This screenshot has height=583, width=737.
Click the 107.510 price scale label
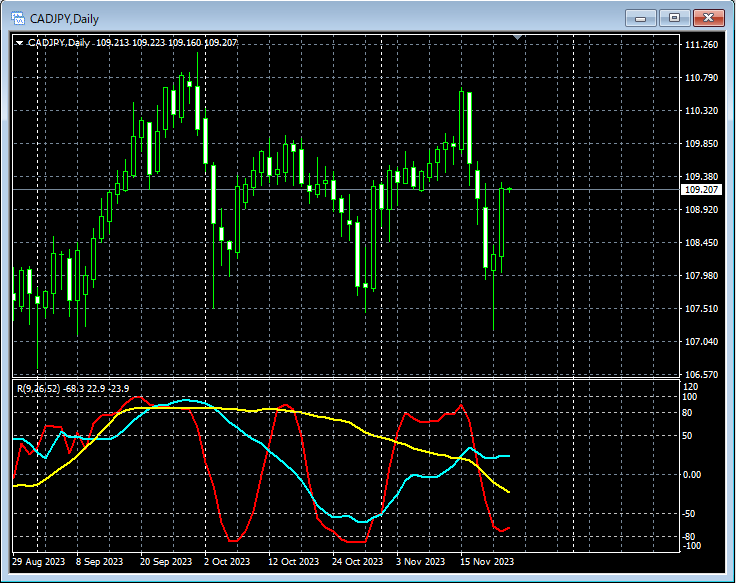point(701,308)
